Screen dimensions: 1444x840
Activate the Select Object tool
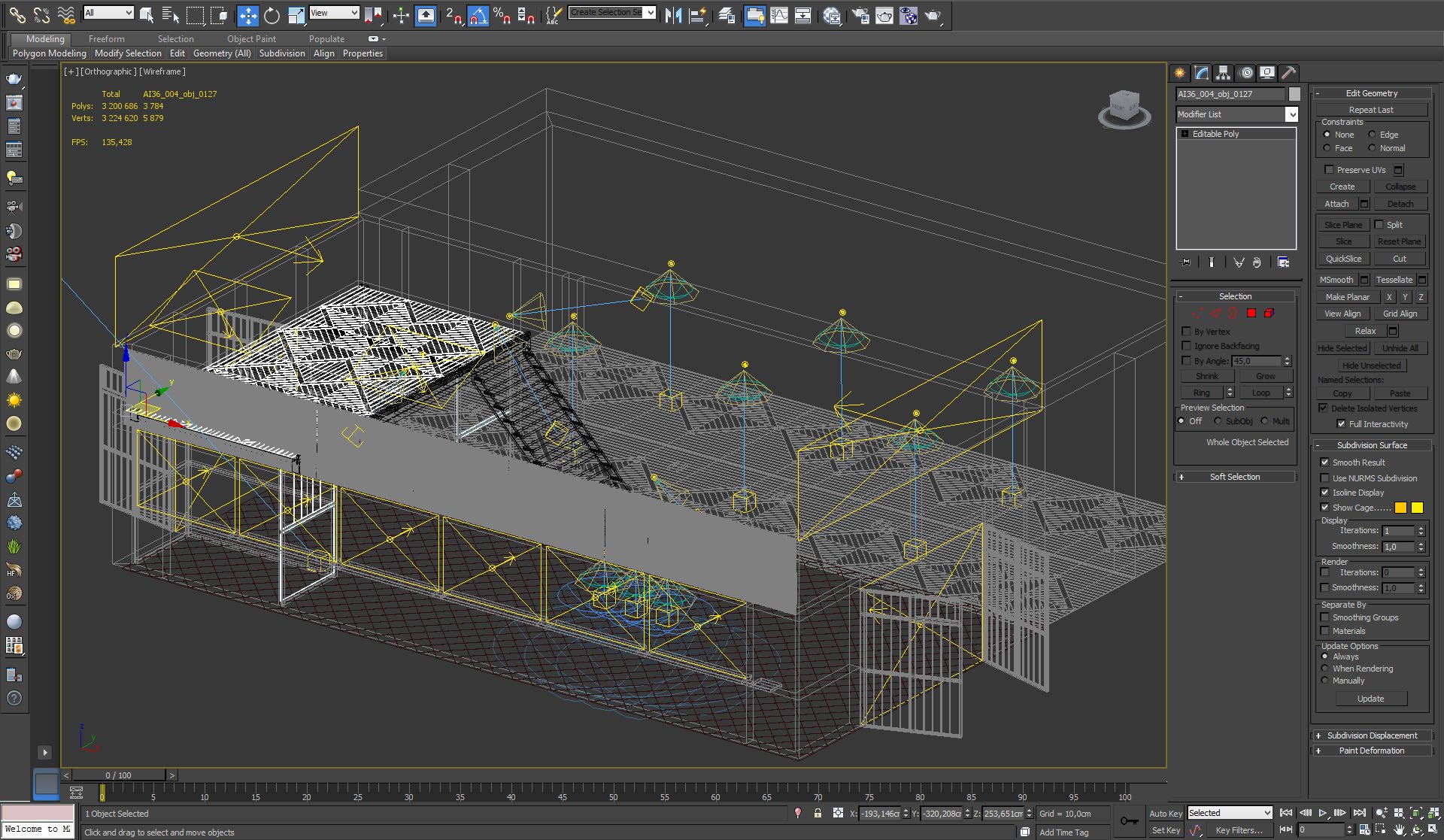pyautogui.click(x=147, y=14)
